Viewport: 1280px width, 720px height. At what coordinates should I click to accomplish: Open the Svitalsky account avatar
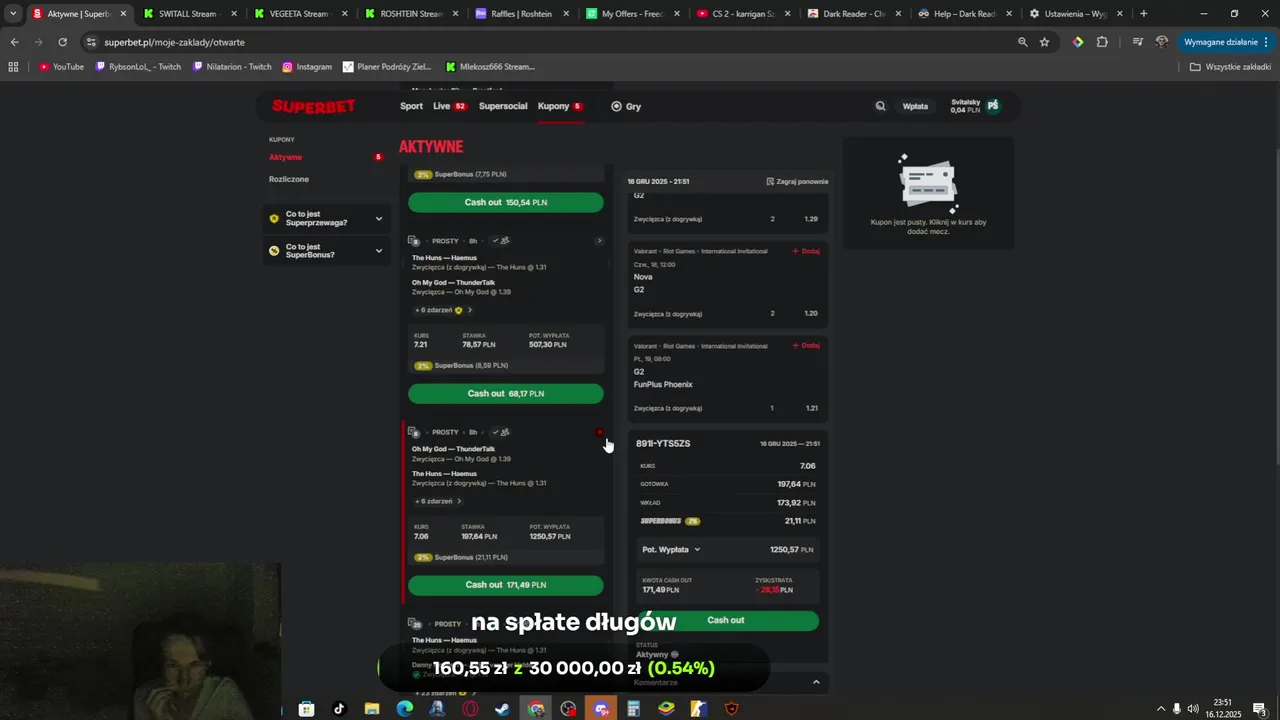pyautogui.click(x=992, y=105)
